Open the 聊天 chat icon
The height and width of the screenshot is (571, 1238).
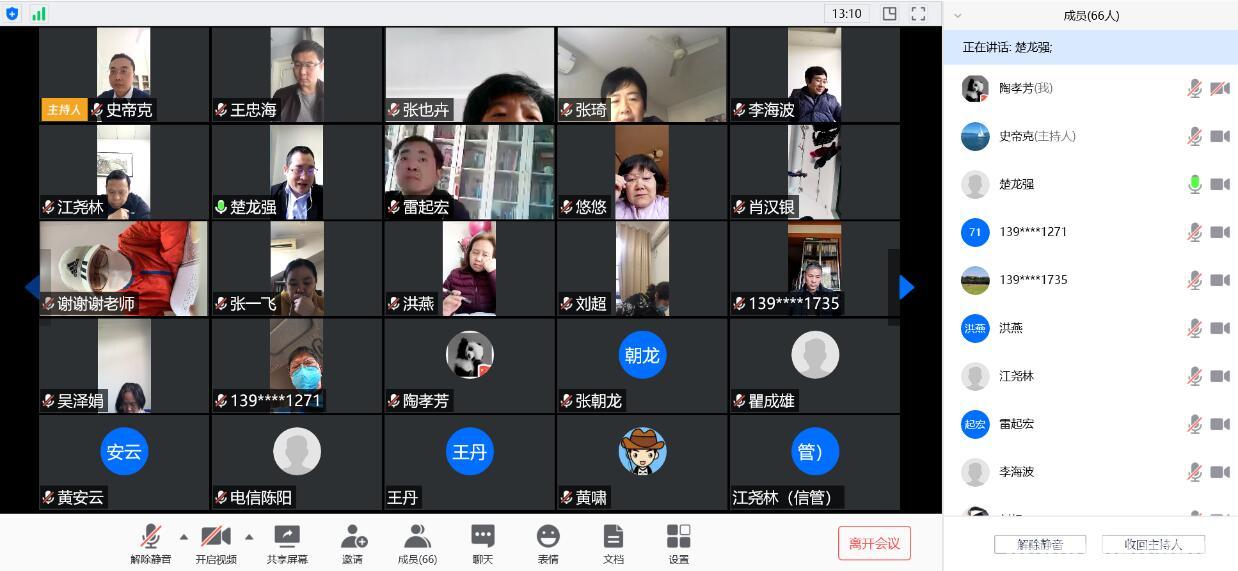482,537
